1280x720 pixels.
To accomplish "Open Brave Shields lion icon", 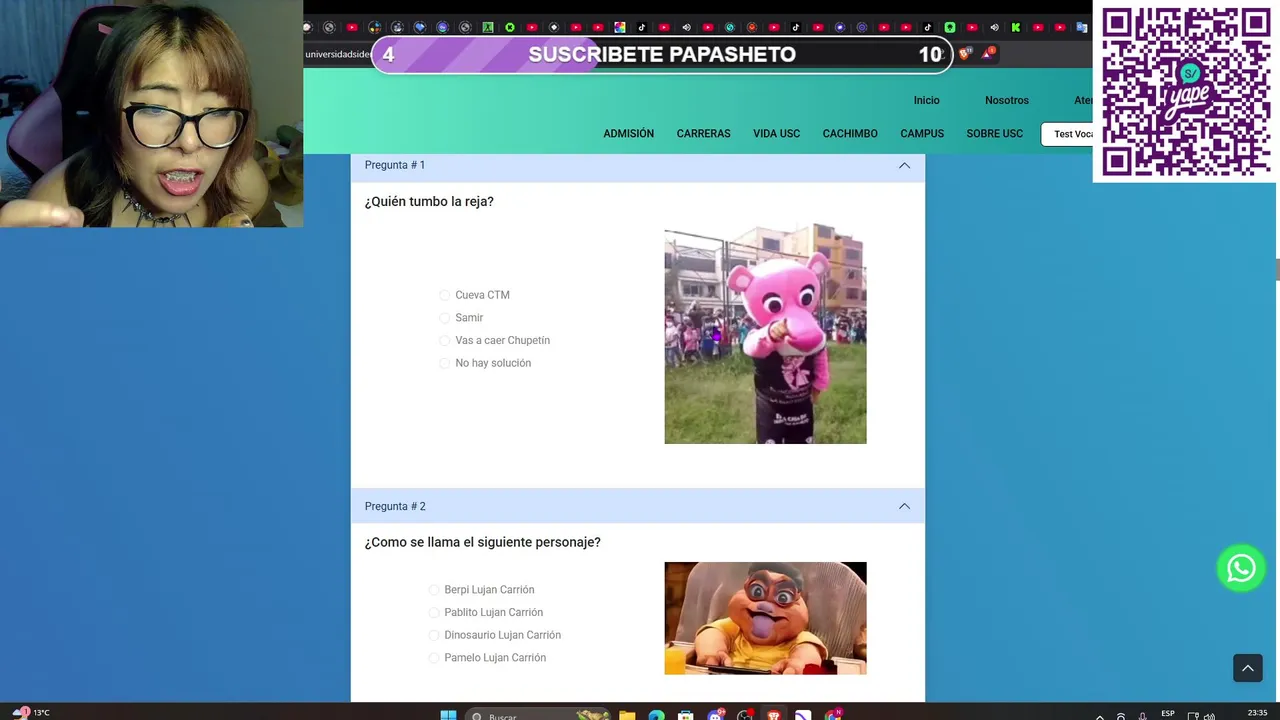I will click(x=964, y=54).
